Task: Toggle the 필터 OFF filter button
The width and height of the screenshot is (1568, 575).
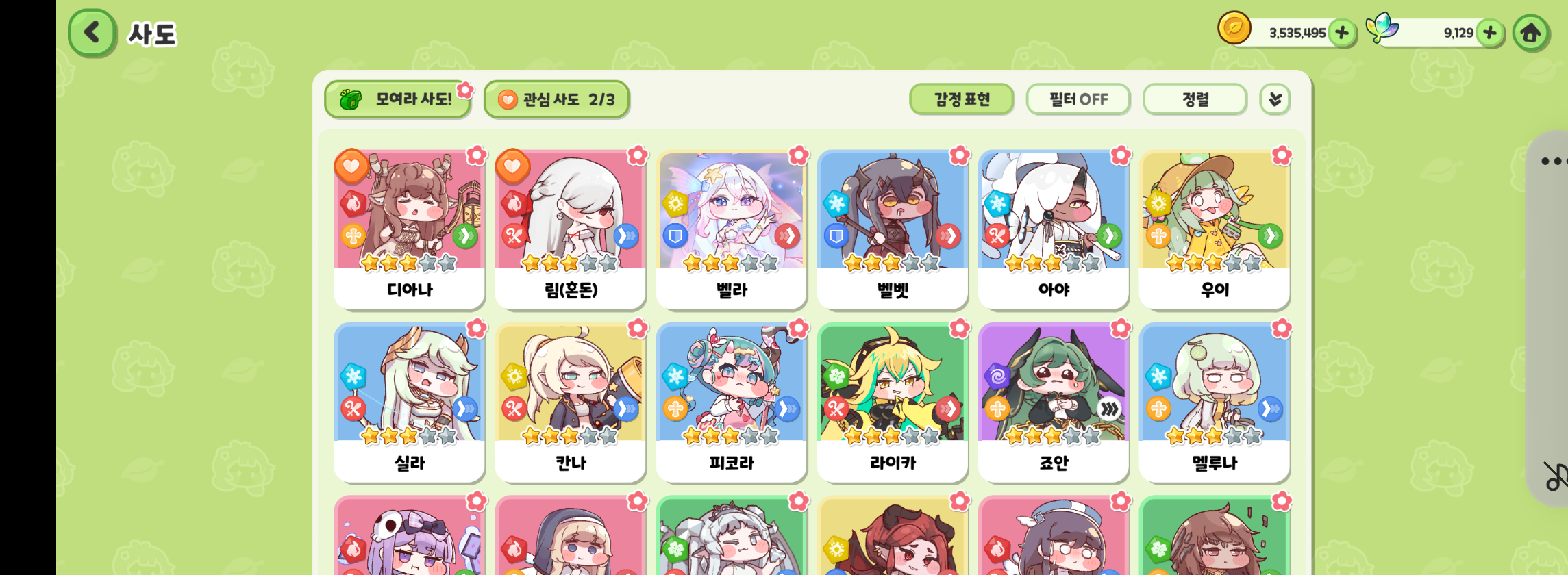Action: (1078, 99)
